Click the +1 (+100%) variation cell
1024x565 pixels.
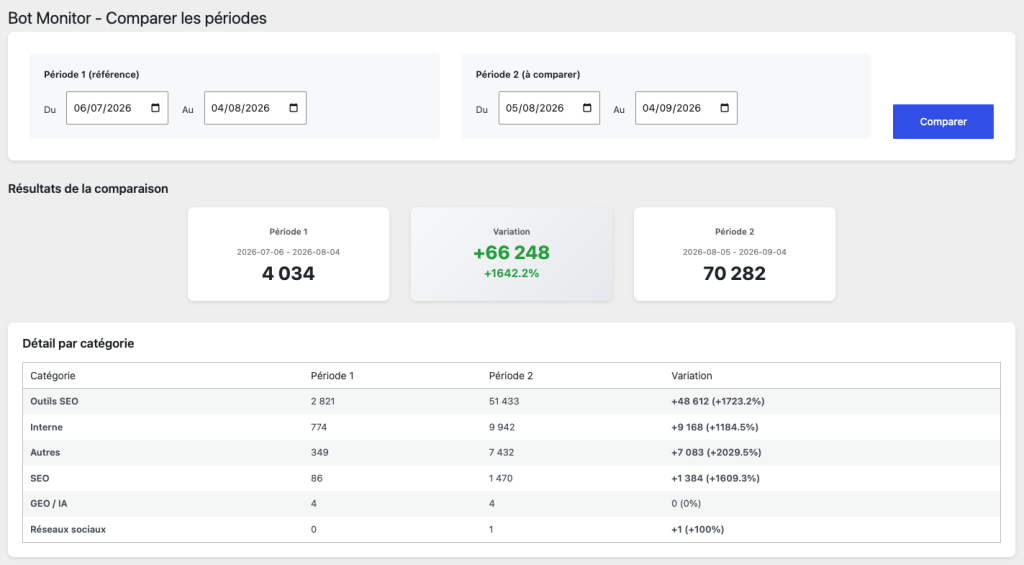click(697, 529)
